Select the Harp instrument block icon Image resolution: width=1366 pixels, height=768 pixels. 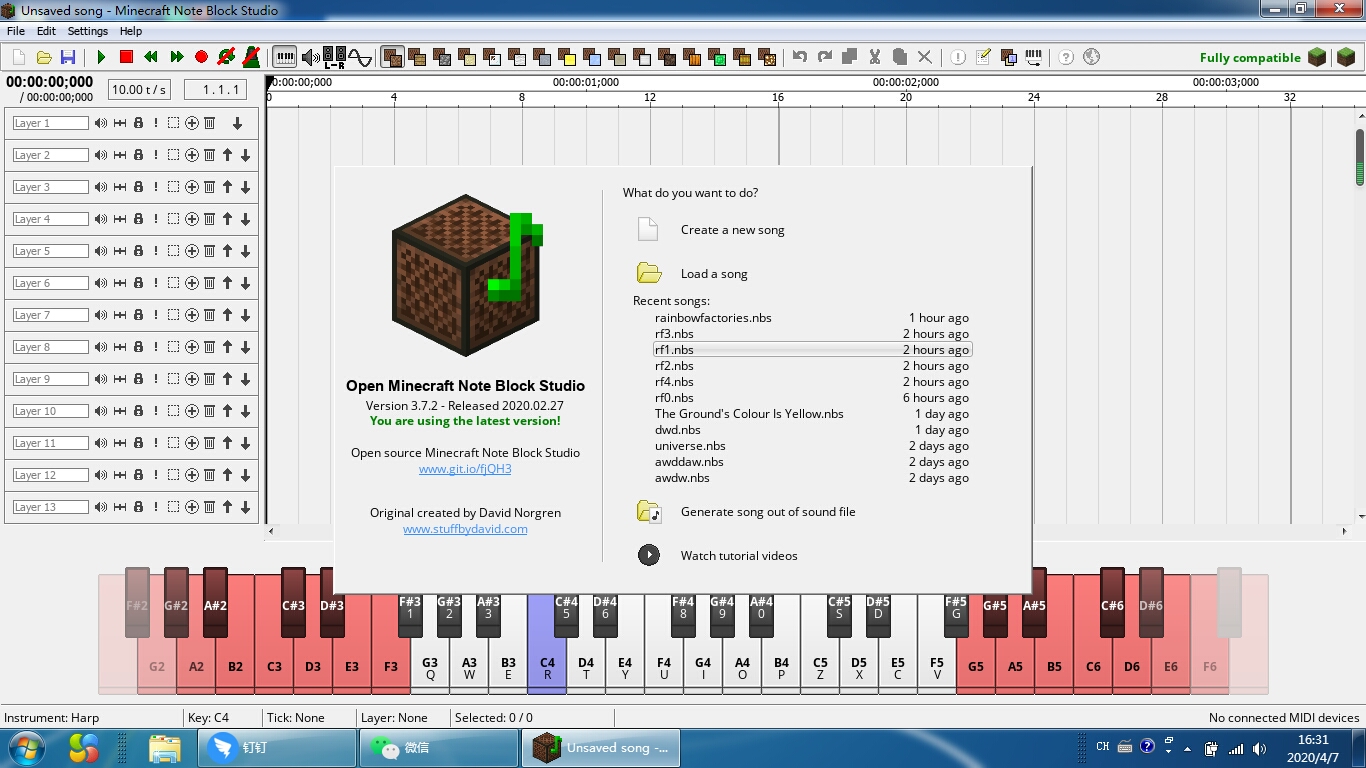point(392,57)
